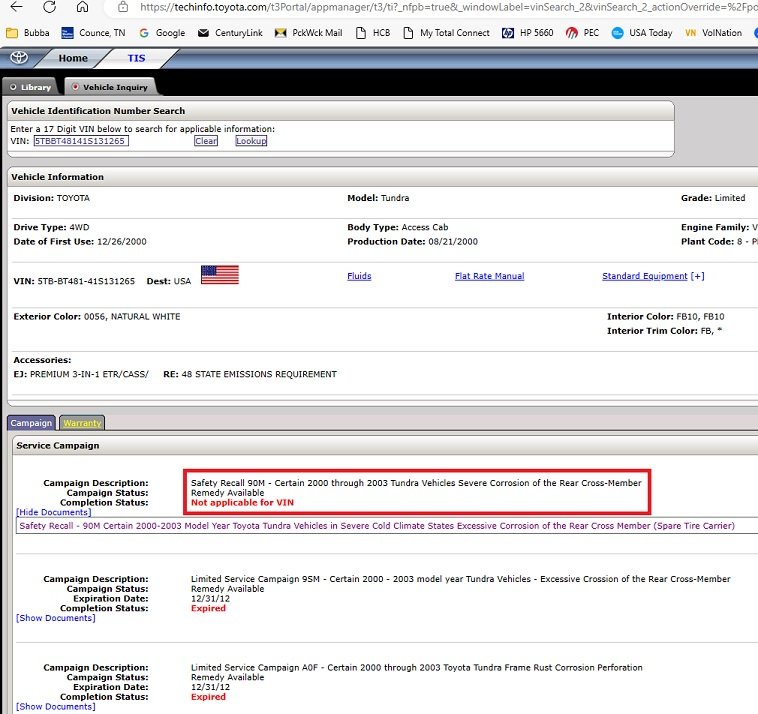Select Exterior Color 0056, NATURAL WHITE text

point(132,316)
